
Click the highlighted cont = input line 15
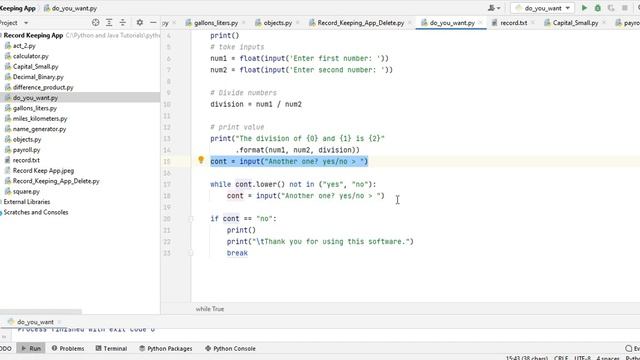289,161
